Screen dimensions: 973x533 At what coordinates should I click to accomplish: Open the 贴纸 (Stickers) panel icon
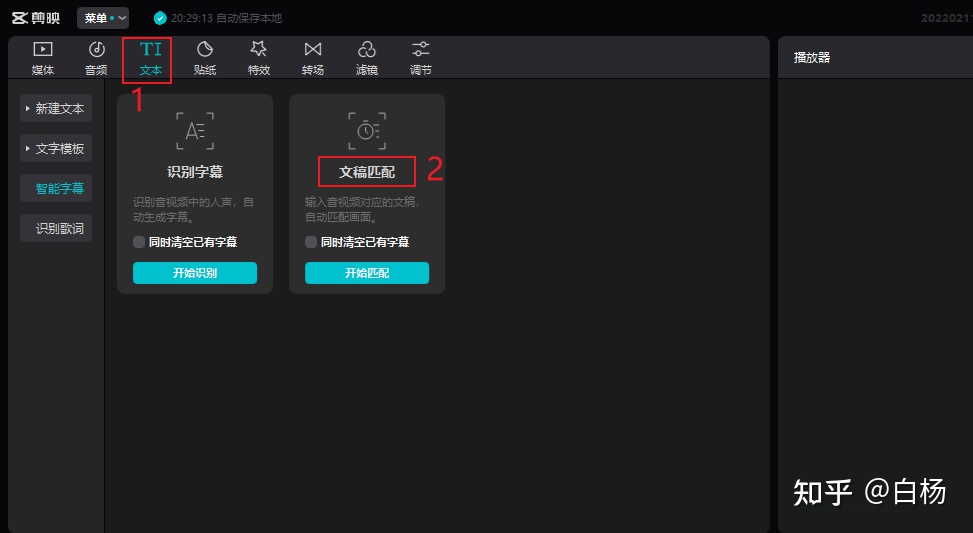click(x=204, y=50)
